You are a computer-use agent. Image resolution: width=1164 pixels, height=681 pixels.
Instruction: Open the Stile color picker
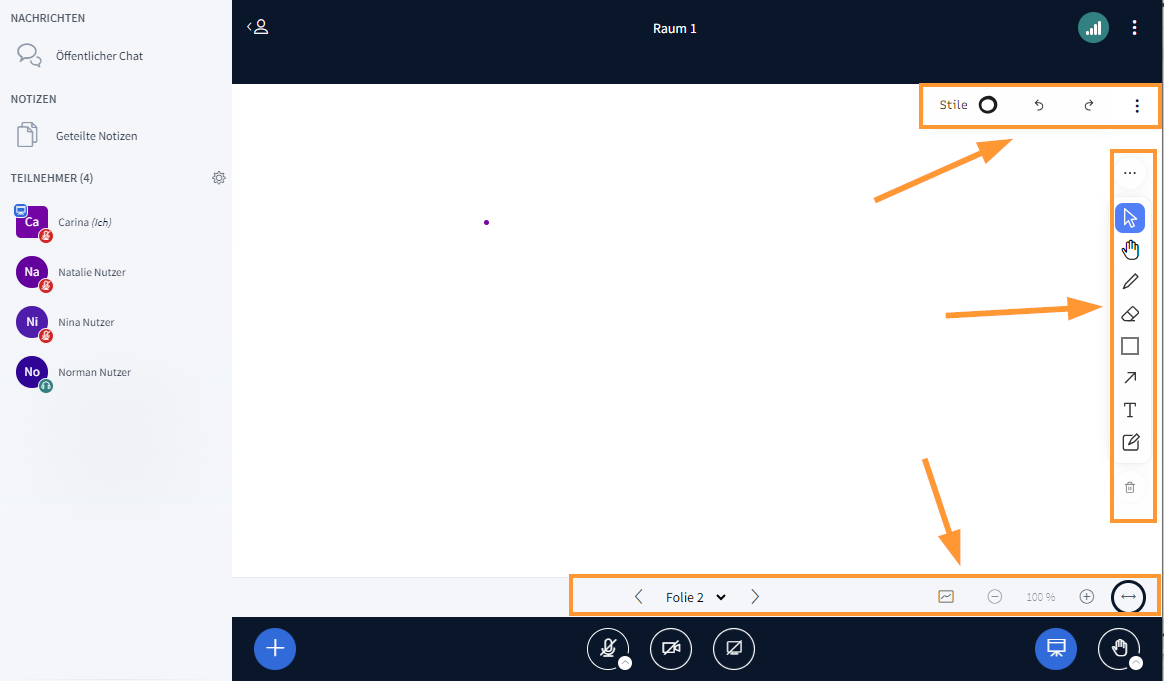coord(987,105)
